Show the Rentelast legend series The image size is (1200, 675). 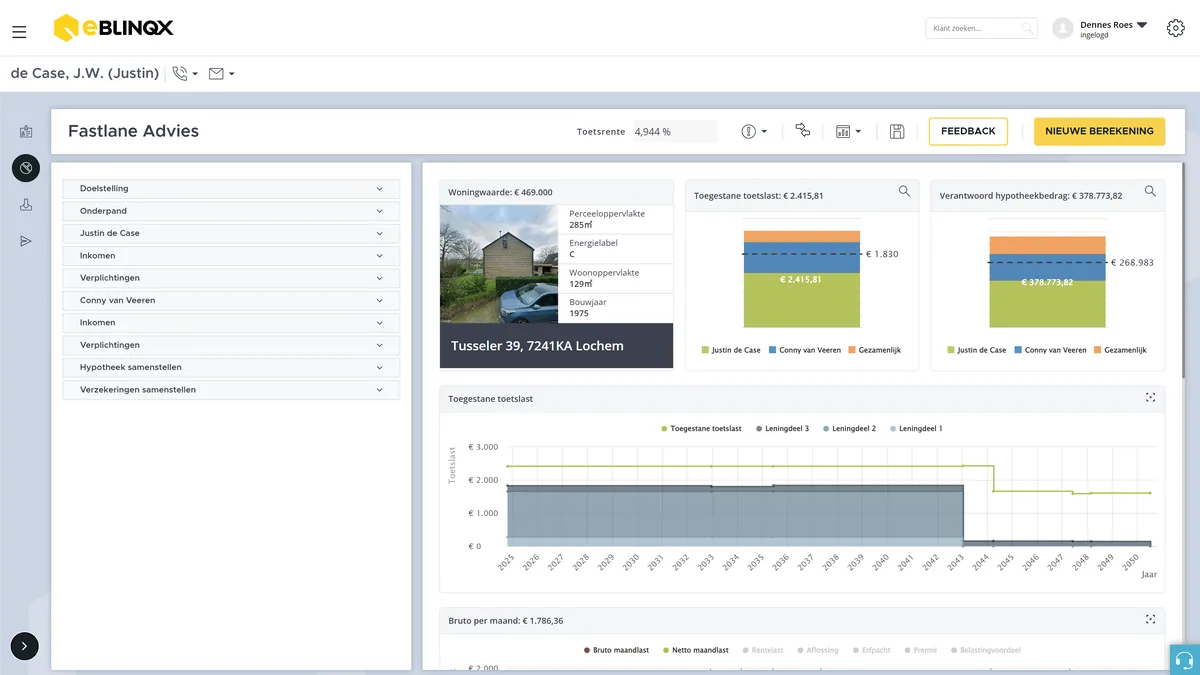[764, 650]
